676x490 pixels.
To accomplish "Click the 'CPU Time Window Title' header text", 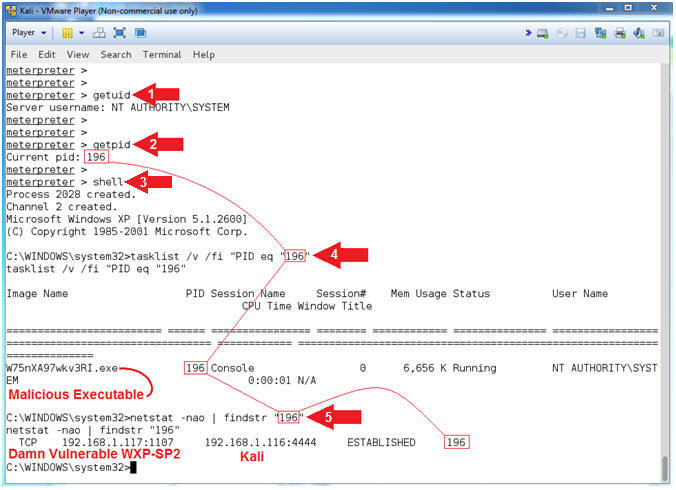I will pos(307,306).
